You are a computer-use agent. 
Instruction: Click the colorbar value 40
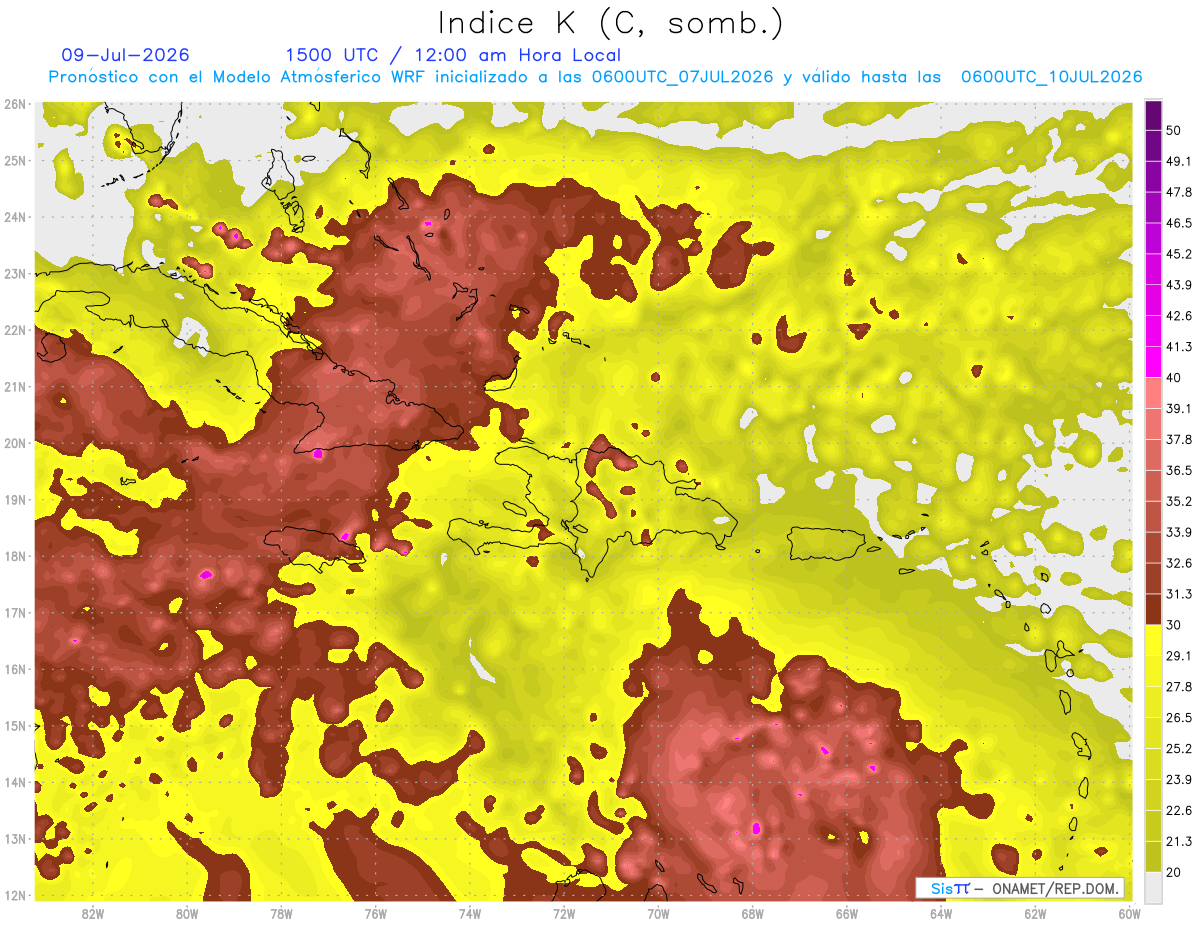(1174, 377)
